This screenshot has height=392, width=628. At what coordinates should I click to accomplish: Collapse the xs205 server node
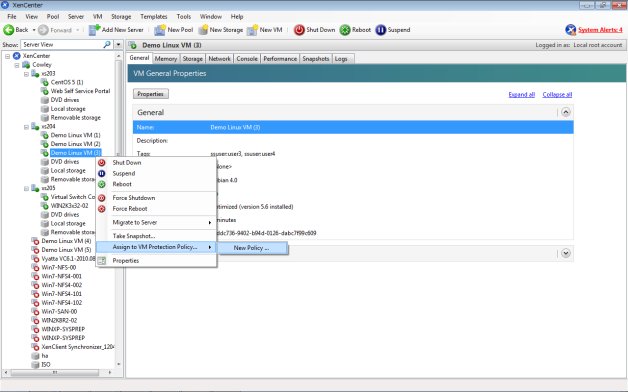click(x=26, y=188)
